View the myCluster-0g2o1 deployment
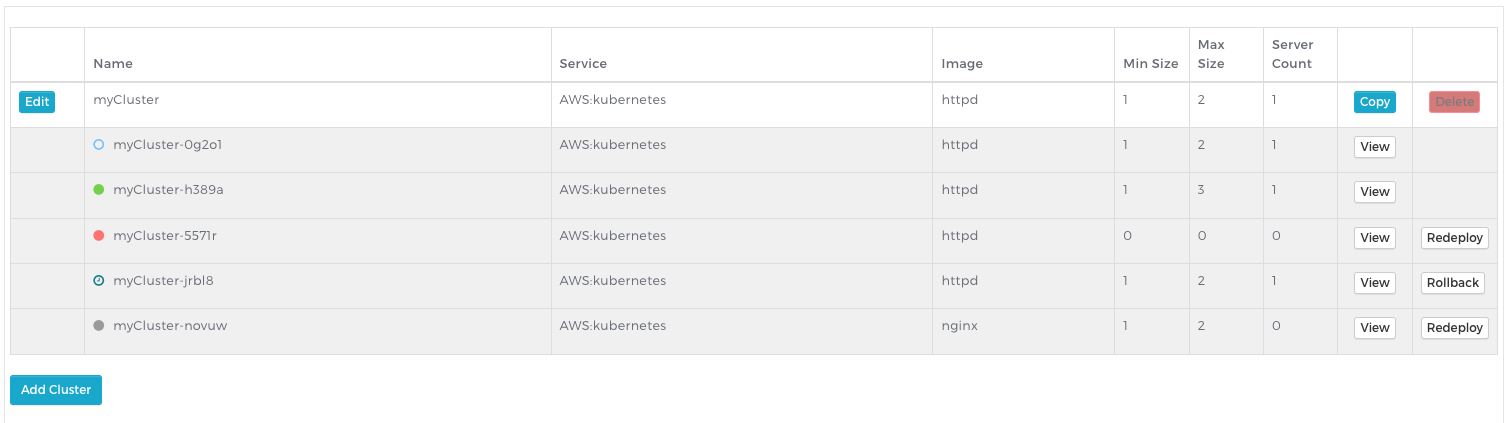Screen dimensions: 1508x423 [x=1374, y=147]
